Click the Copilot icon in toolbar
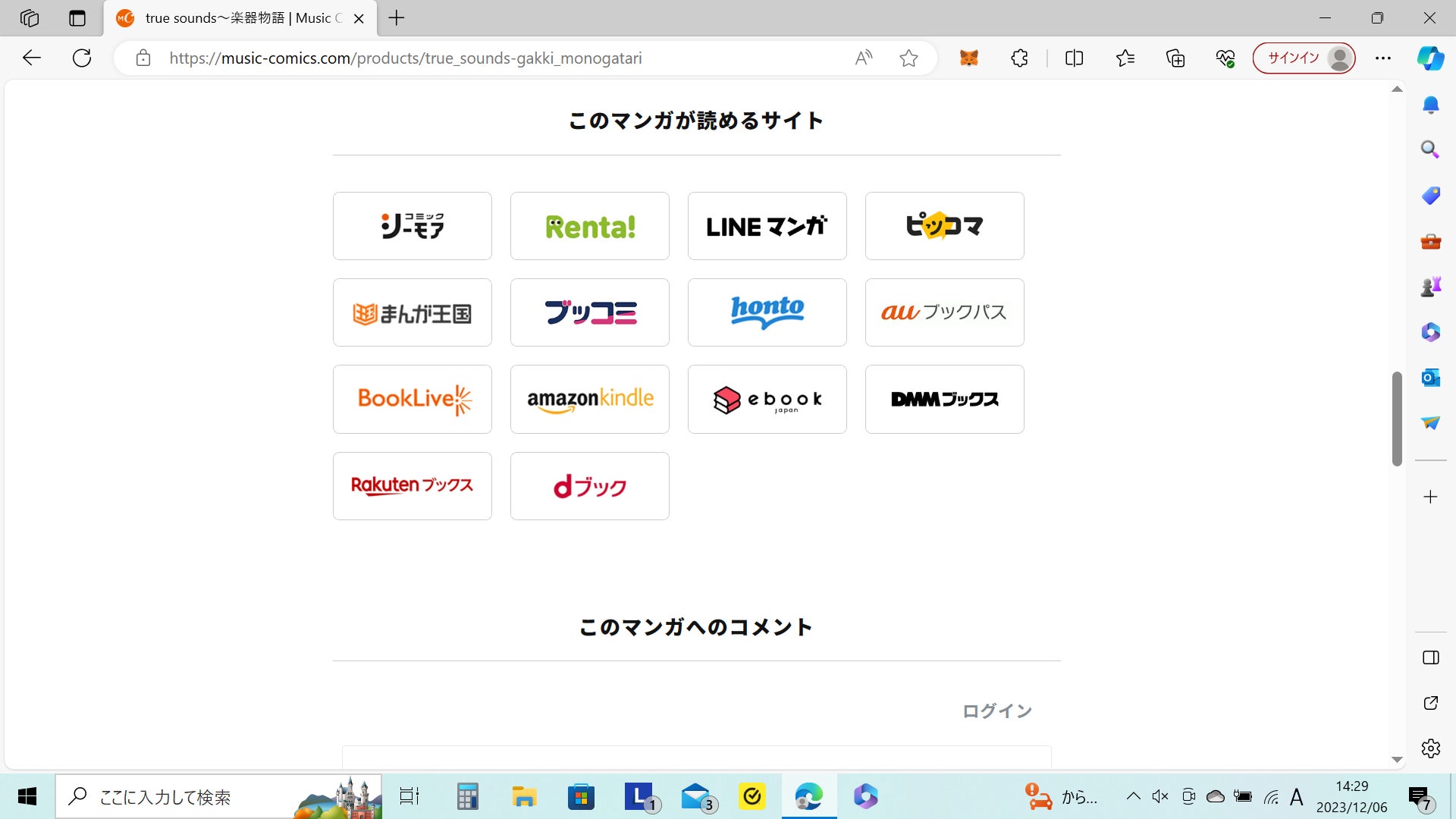1456x819 pixels. click(x=1430, y=58)
